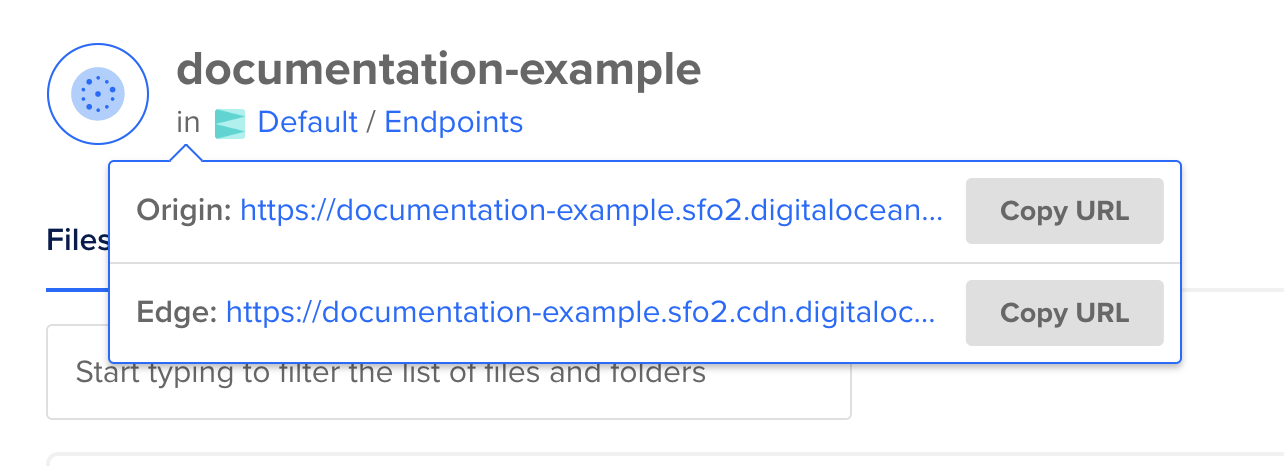Viewport: 1284px width, 466px height.
Task: Open the Endpoints link
Action: tap(453, 123)
